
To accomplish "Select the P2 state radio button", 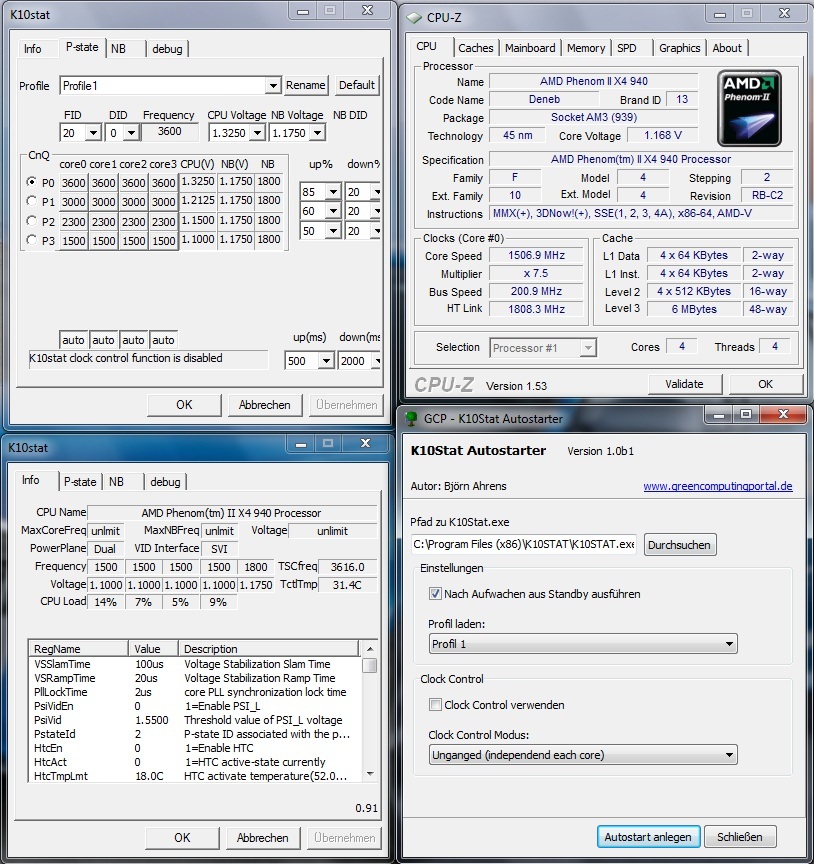I will [31, 220].
